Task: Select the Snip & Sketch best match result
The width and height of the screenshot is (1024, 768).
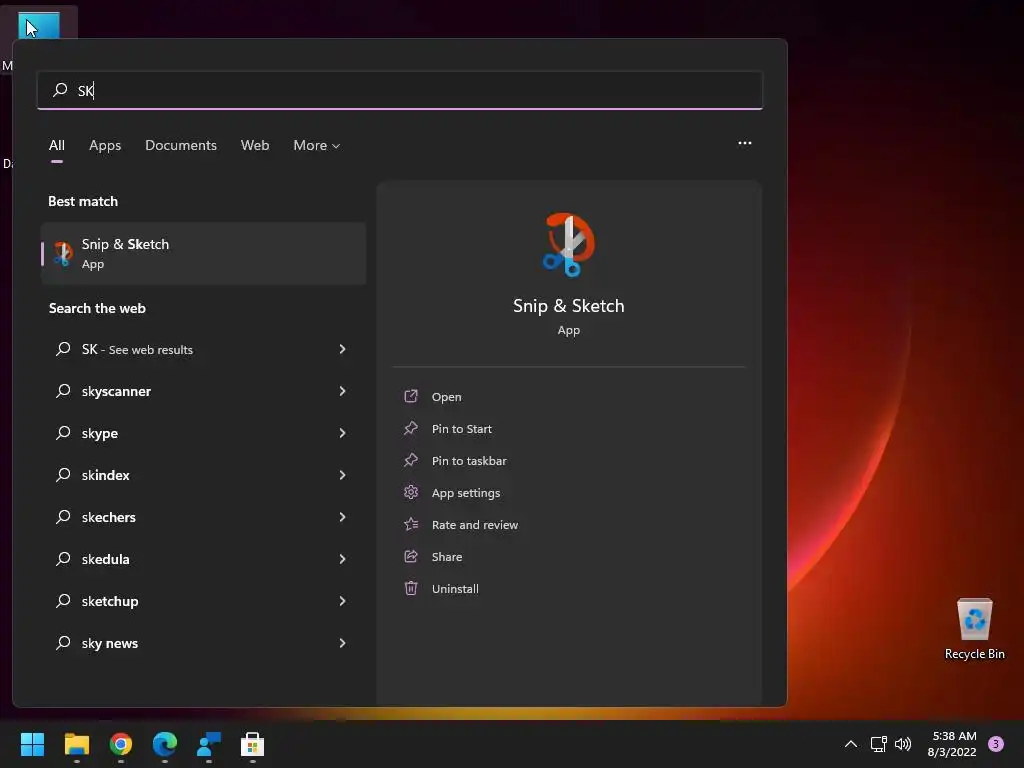Action: (x=203, y=253)
